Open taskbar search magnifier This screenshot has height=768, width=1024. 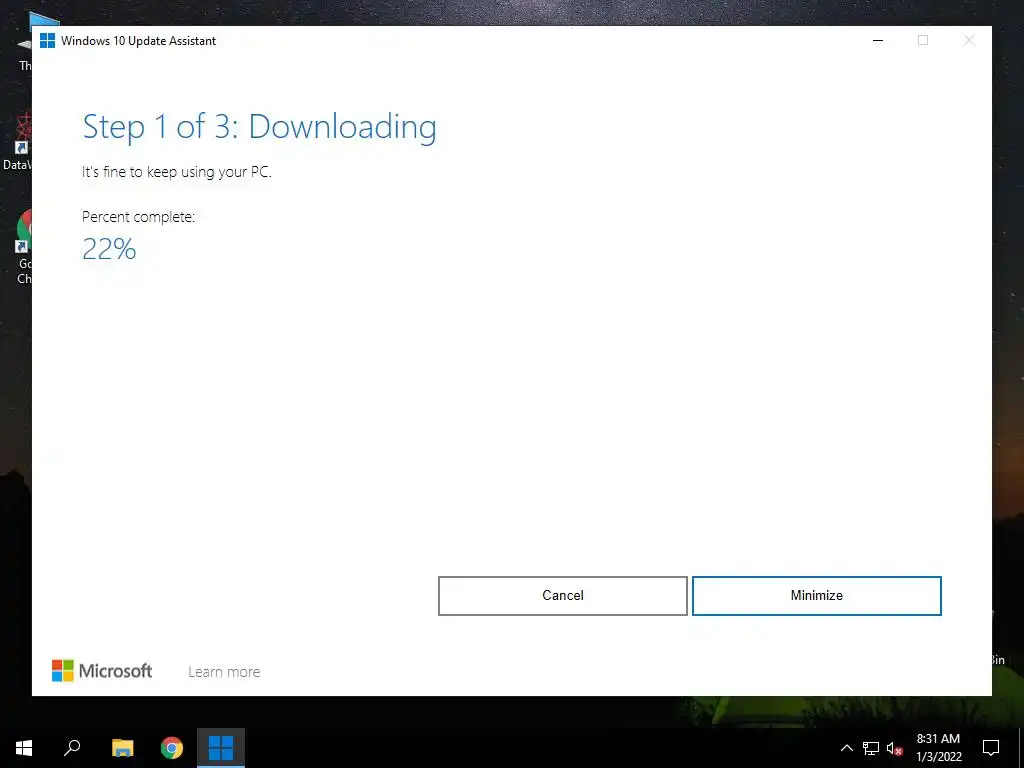click(x=72, y=748)
